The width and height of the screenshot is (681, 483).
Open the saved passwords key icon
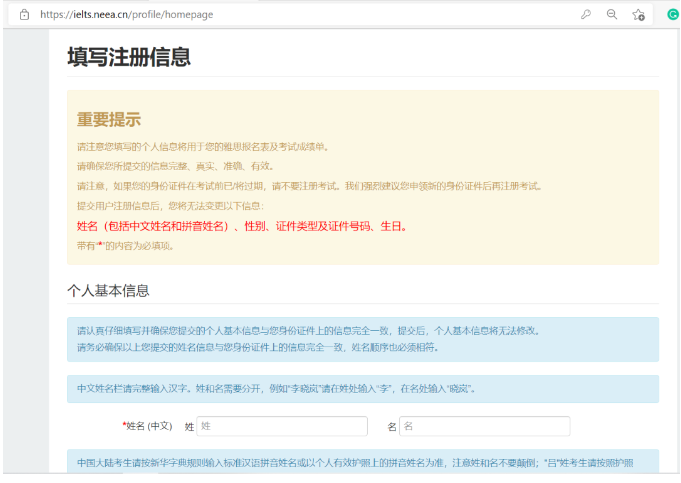586,14
